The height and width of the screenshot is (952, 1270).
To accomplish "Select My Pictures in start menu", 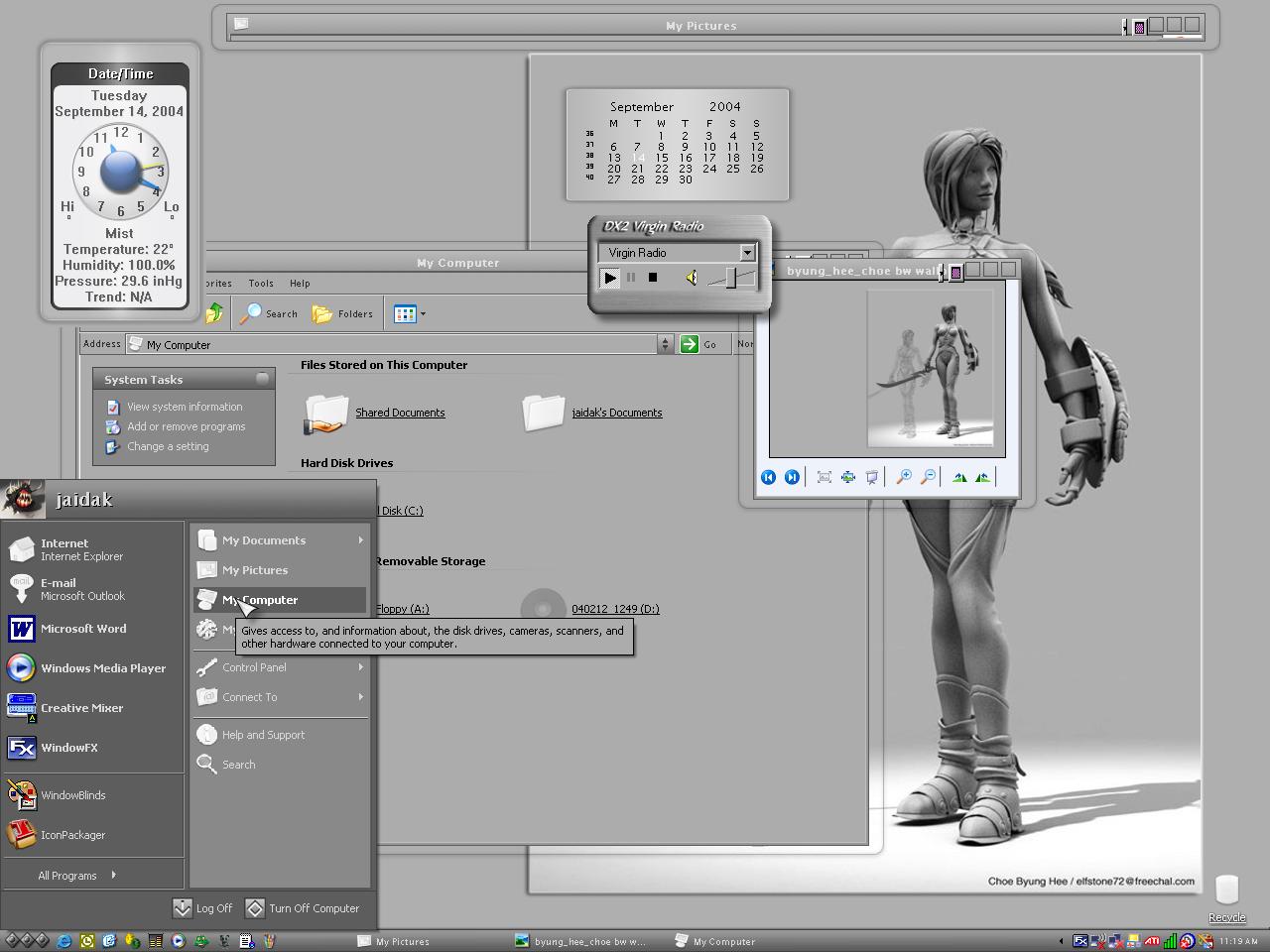I will [x=255, y=570].
